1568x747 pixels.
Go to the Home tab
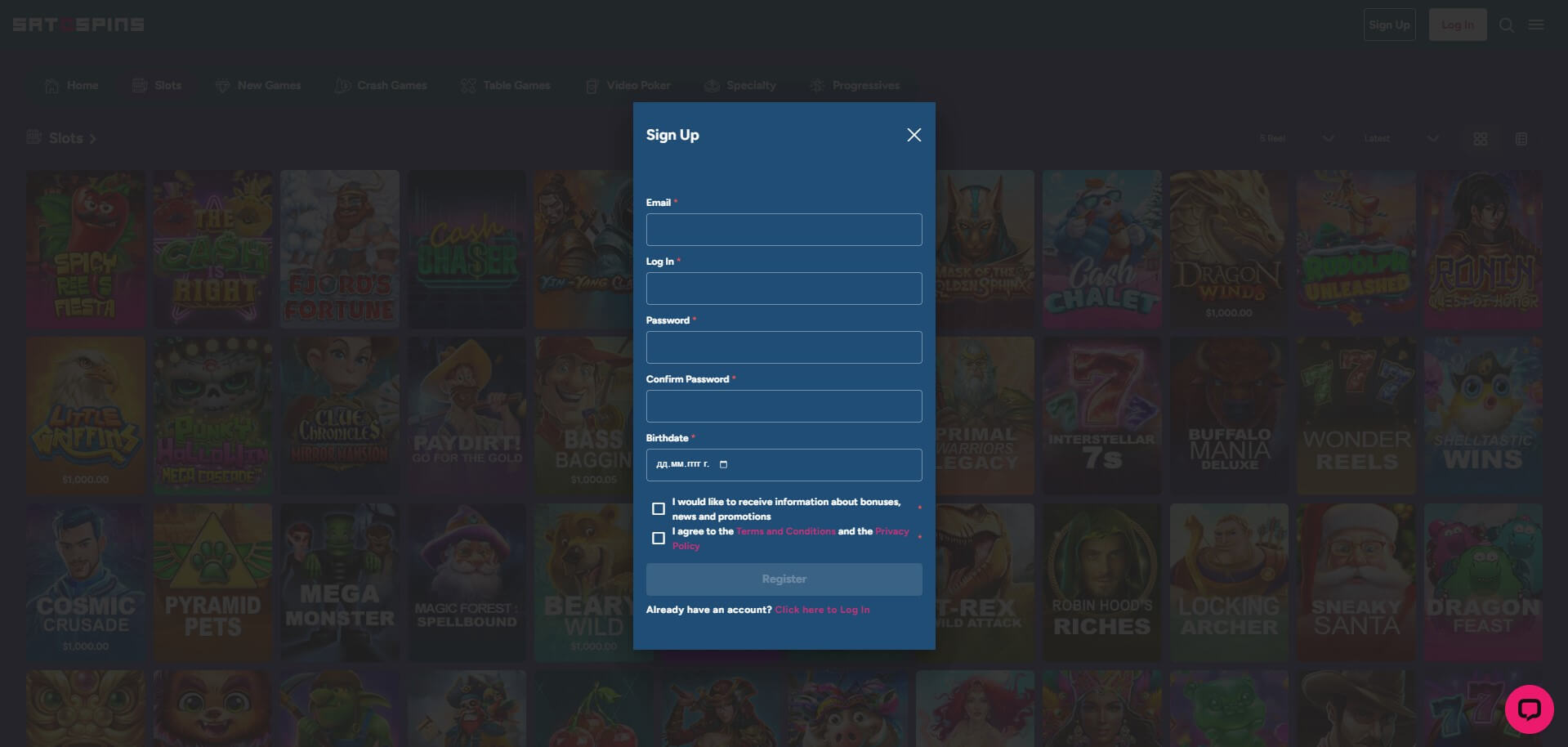pyautogui.click(x=71, y=85)
